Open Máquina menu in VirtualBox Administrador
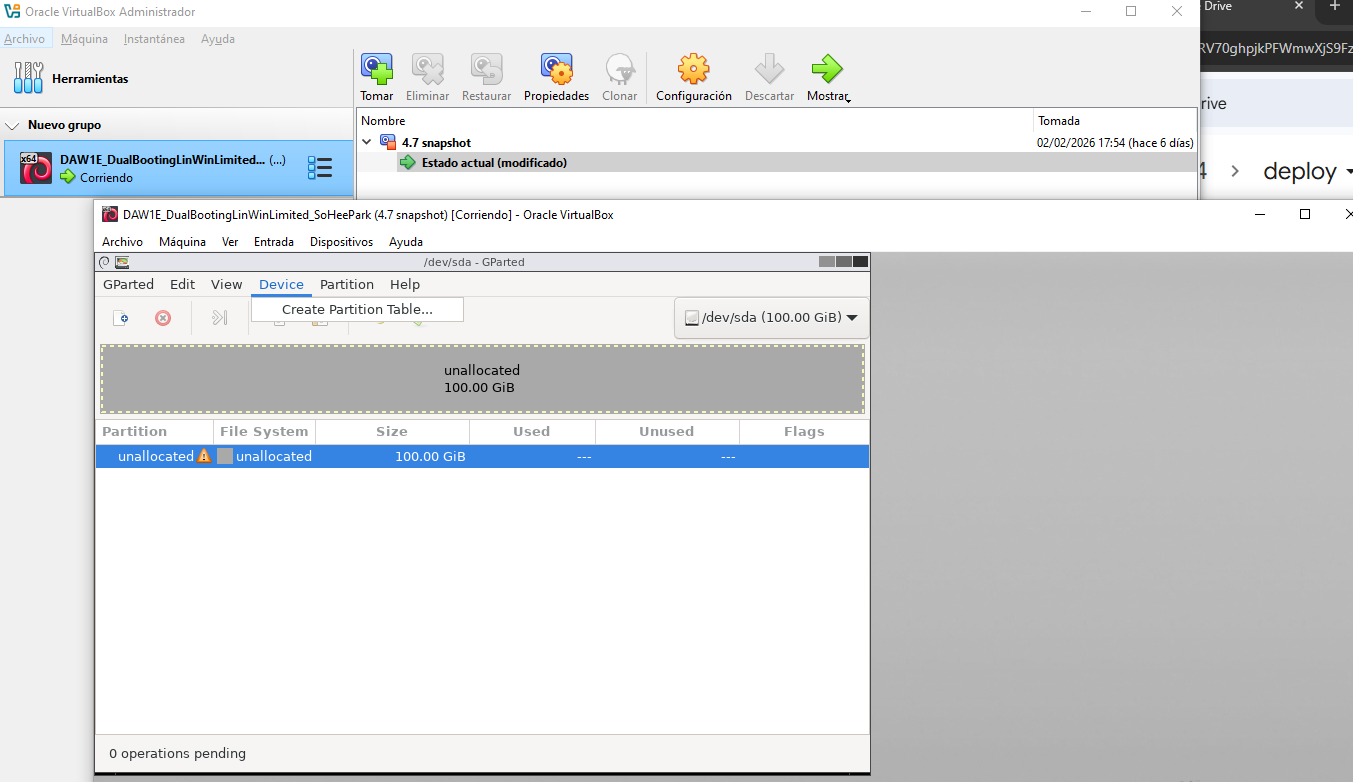The image size is (1353, 782). point(84,39)
